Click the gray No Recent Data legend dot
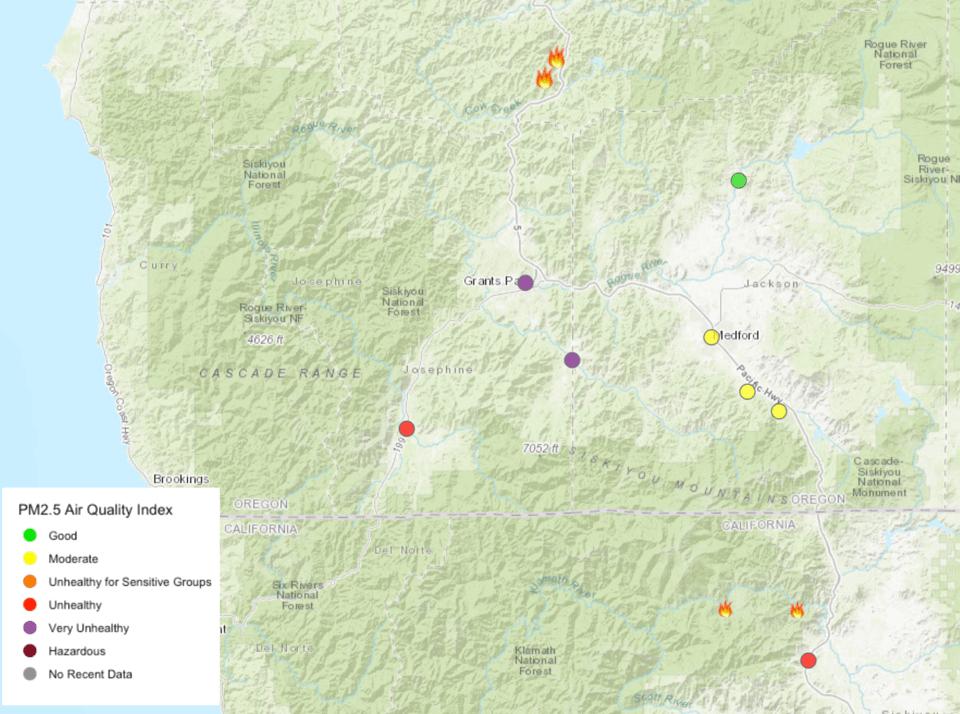Screen dimensions: 960x714 [29, 674]
